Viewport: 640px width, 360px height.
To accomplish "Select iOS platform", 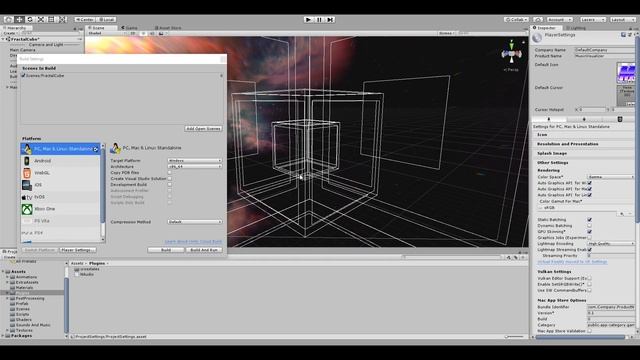I will coord(60,185).
